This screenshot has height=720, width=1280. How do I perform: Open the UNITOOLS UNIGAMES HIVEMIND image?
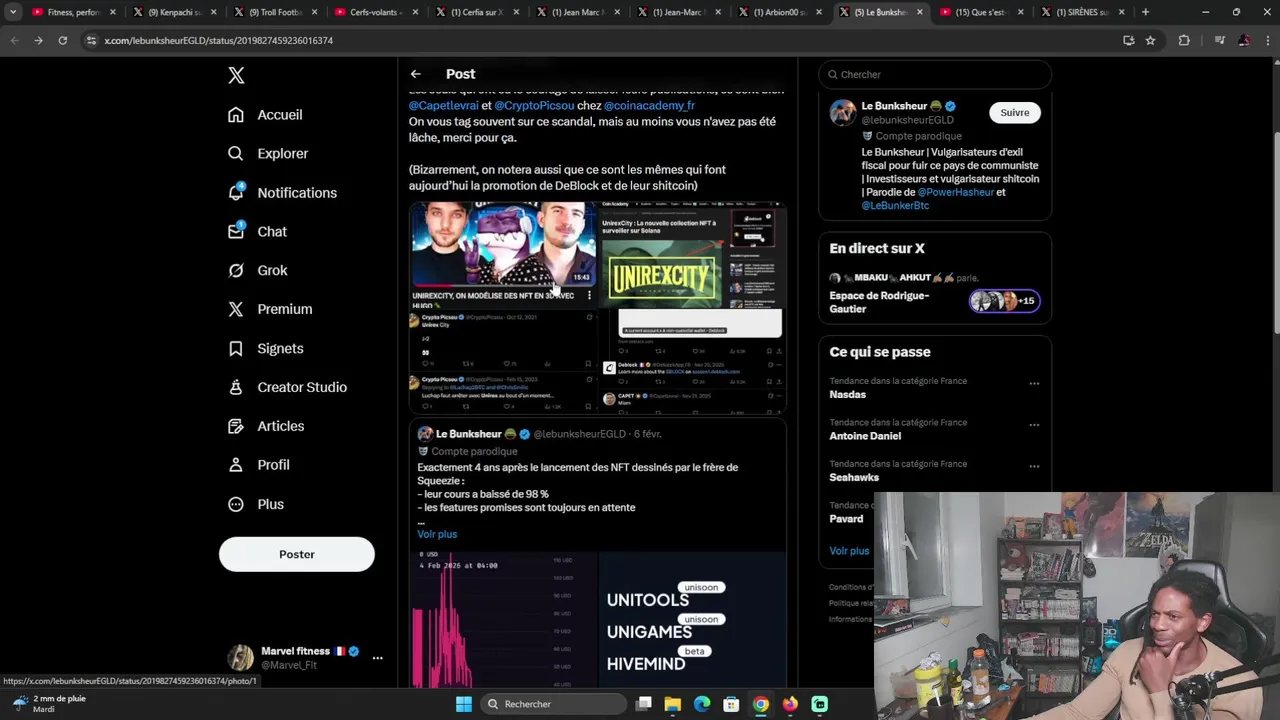(692, 620)
